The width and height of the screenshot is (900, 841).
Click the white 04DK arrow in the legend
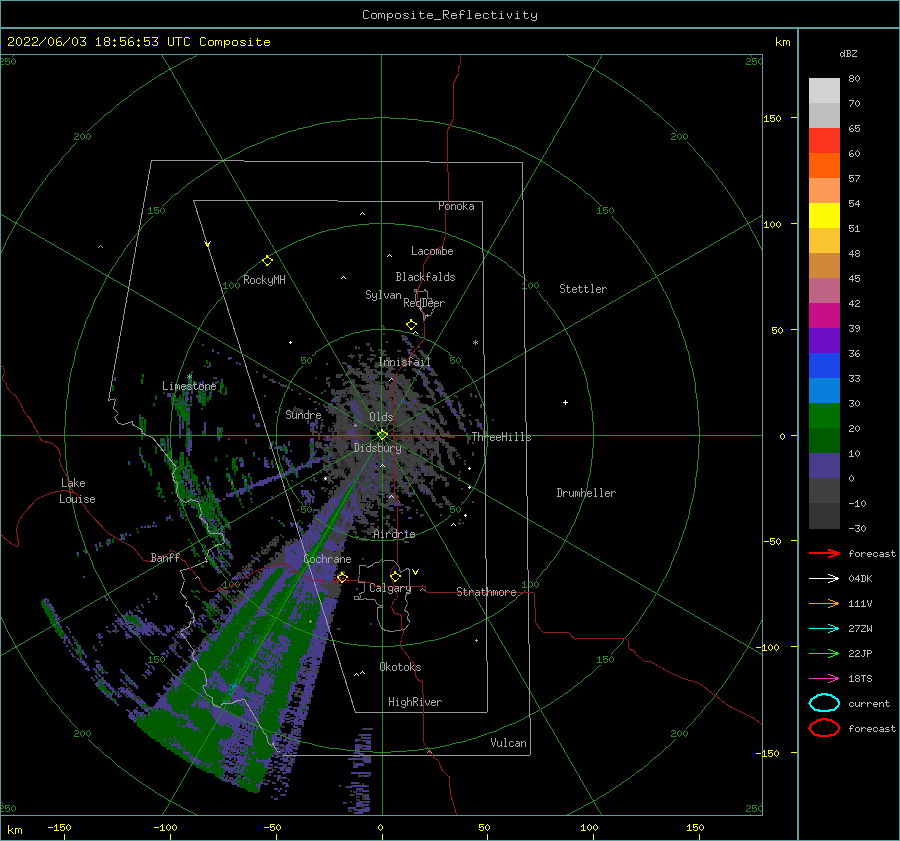pyautogui.click(x=824, y=578)
